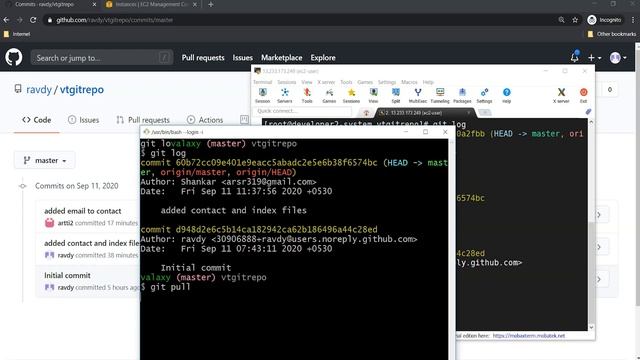This screenshot has height=360, width=640.
Task: Click the paperclip icon in MobaXterm
Action: (588, 112)
